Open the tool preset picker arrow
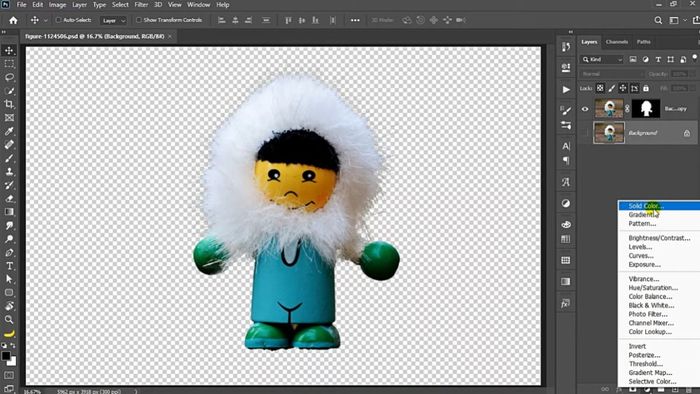Screen dimensions: 700x394 46,20
